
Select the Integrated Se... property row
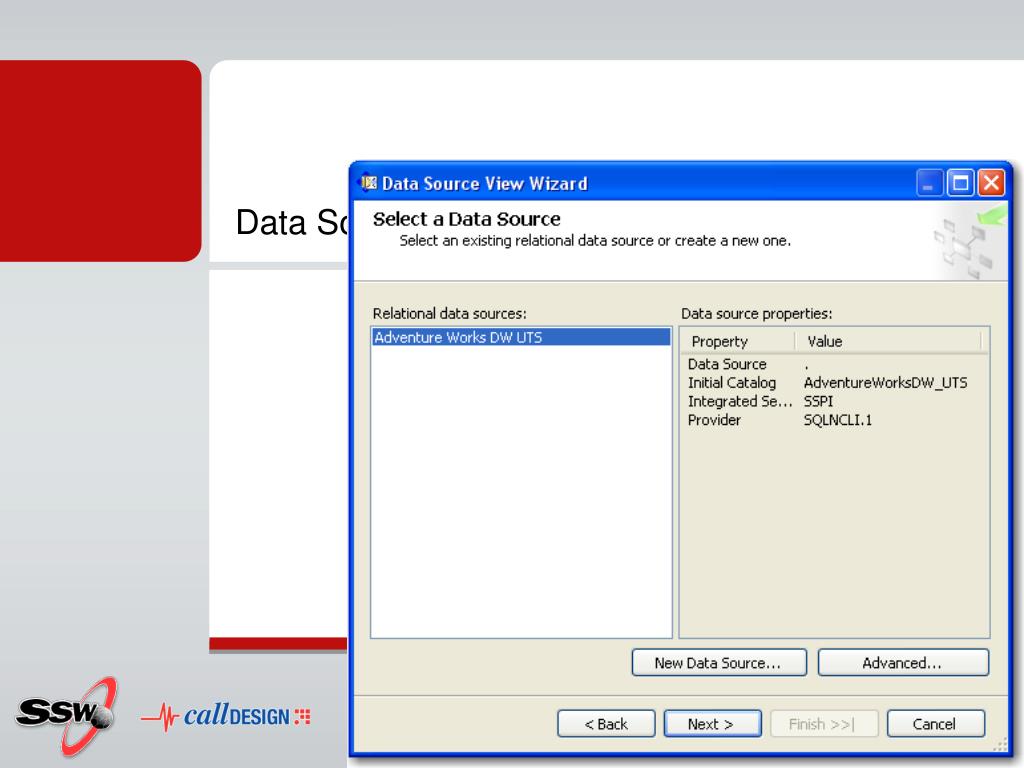834,401
